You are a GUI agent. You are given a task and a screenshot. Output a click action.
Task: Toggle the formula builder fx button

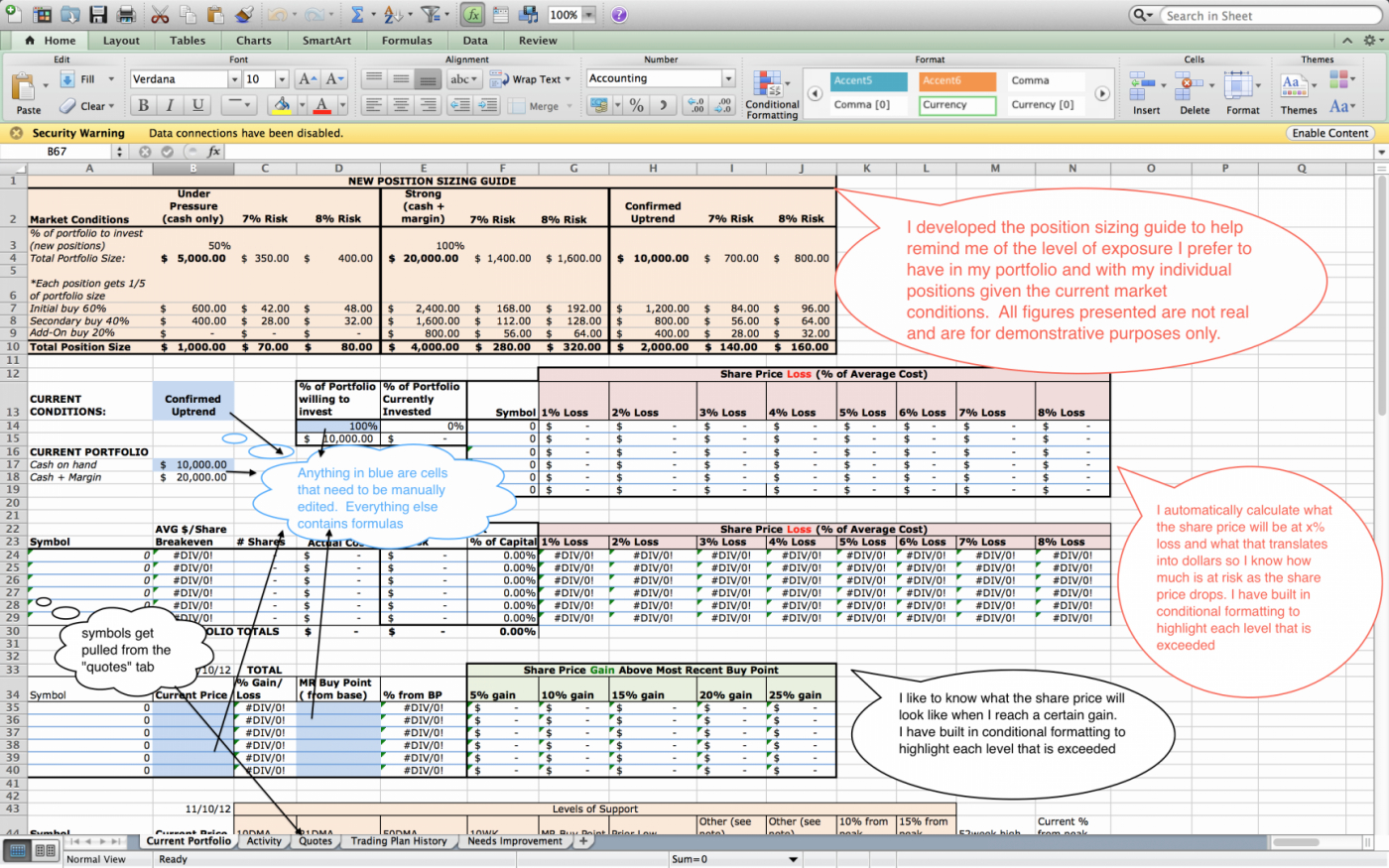(x=473, y=15)
